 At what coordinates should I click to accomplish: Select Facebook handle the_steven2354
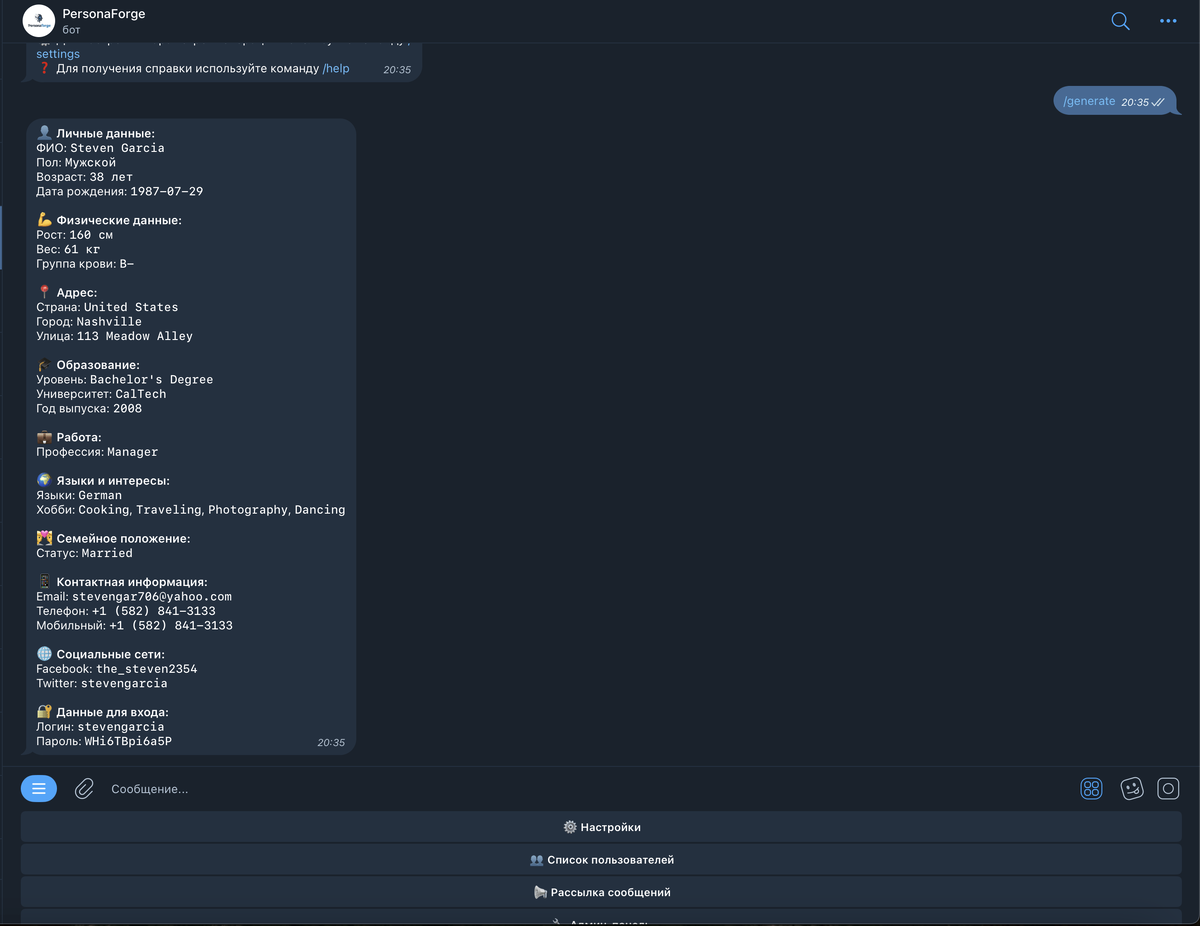click(x=146, y=669)
